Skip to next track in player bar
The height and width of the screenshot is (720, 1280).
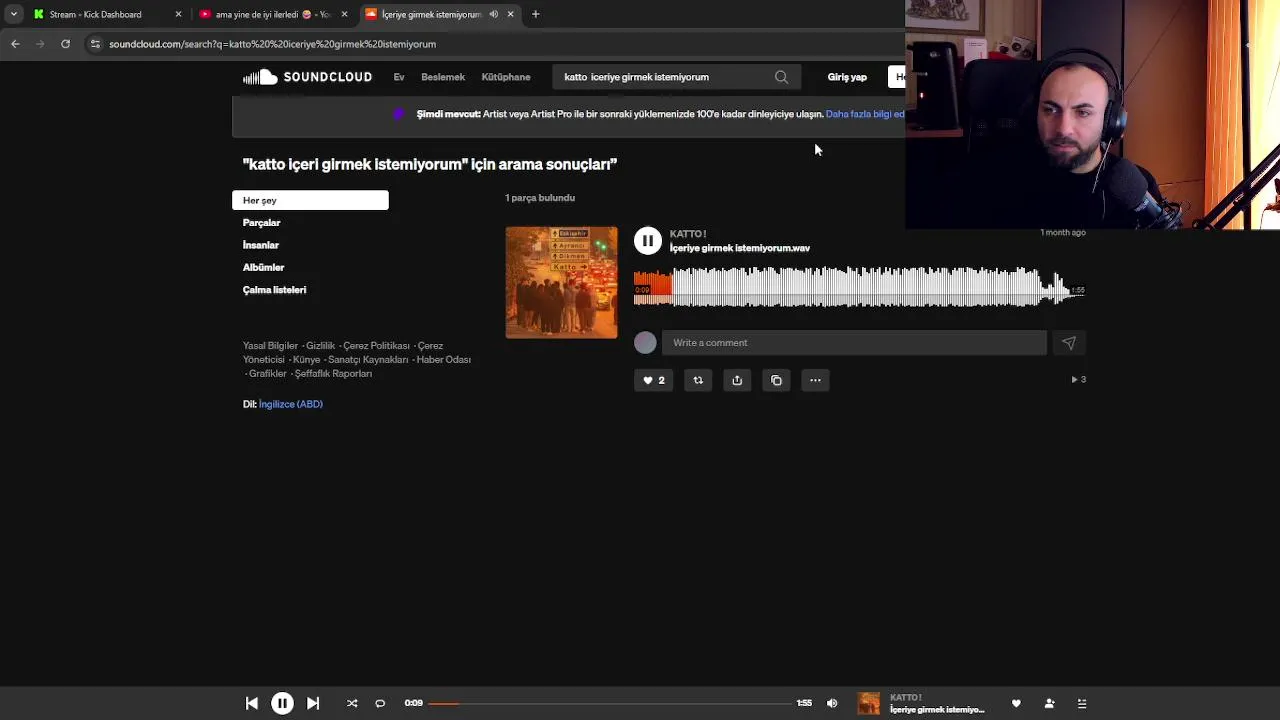(x=313, y=704)
